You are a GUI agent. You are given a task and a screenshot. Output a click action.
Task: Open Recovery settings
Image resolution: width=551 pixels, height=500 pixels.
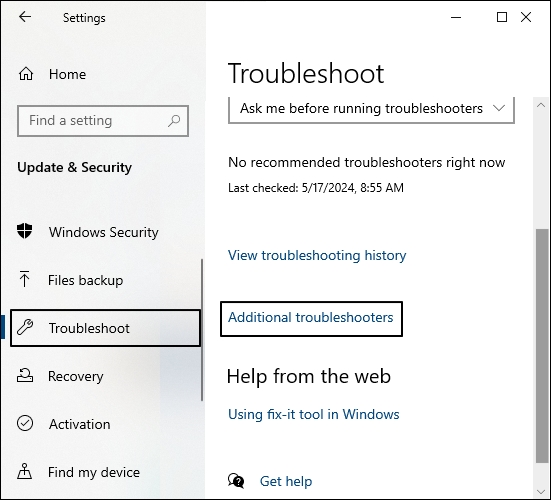pos(76,376)
